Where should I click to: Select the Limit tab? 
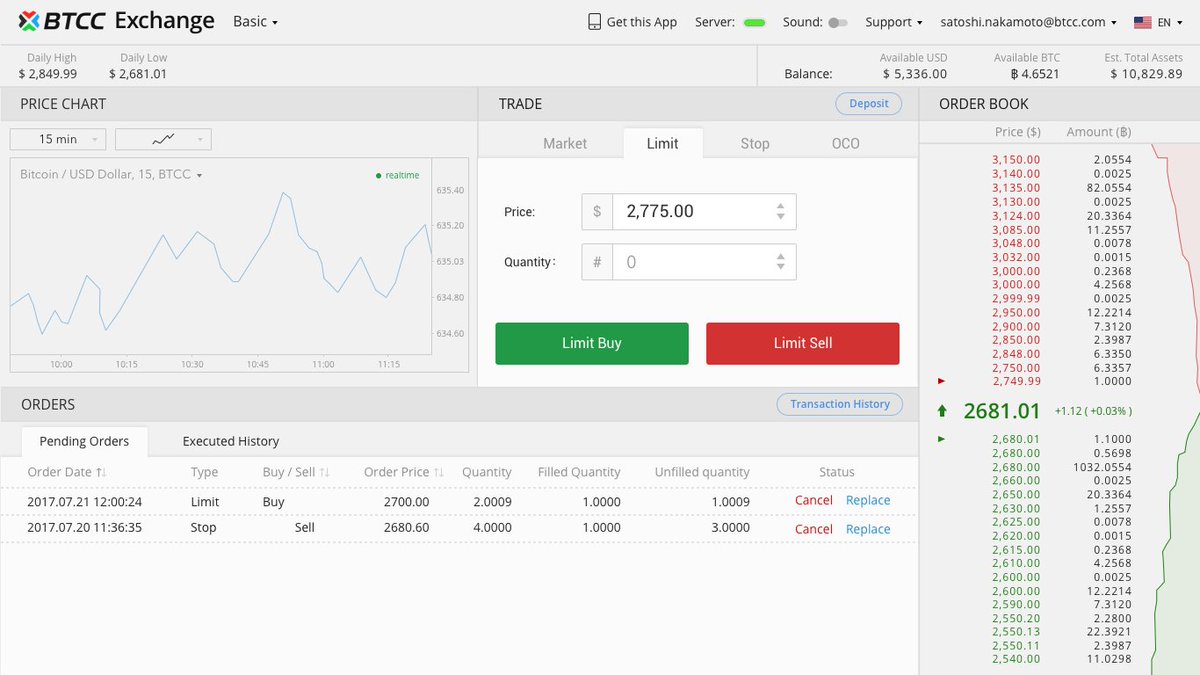tap(662, 143)
